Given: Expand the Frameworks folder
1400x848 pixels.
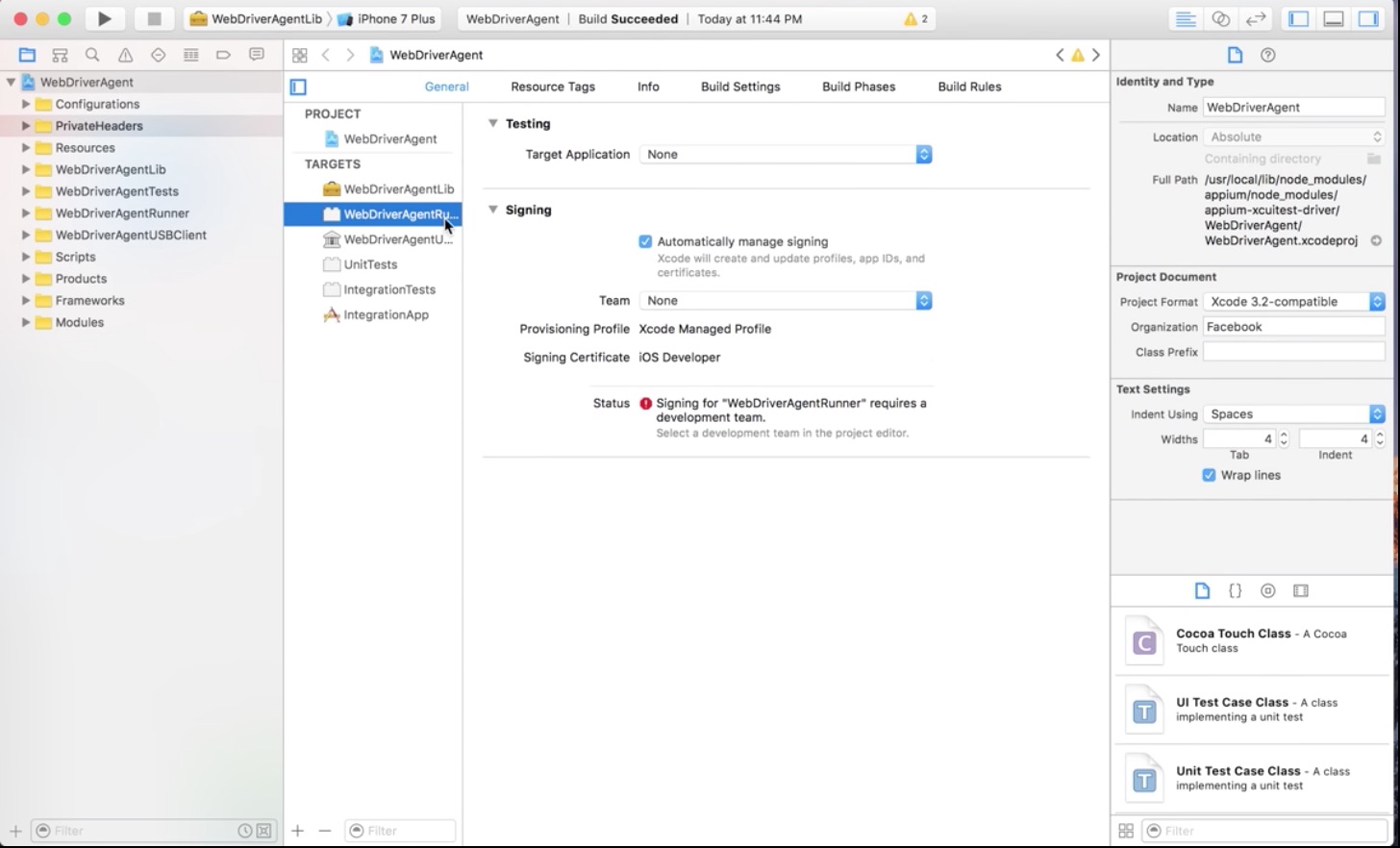Looking at the screenshot, I should [x=26, y=301].
